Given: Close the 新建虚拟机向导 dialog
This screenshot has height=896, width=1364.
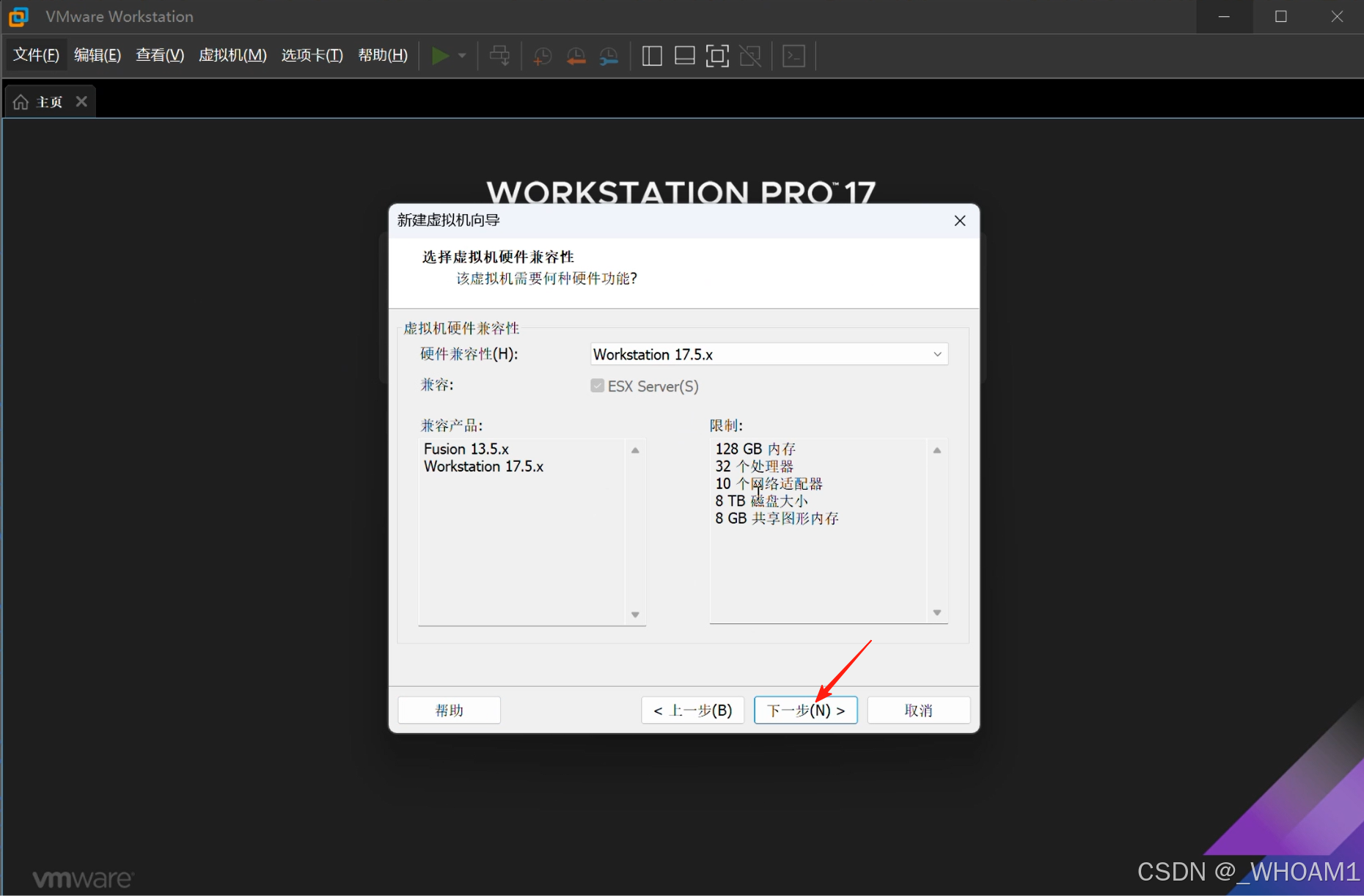Looking at the screenshot, I should point(959,221).
